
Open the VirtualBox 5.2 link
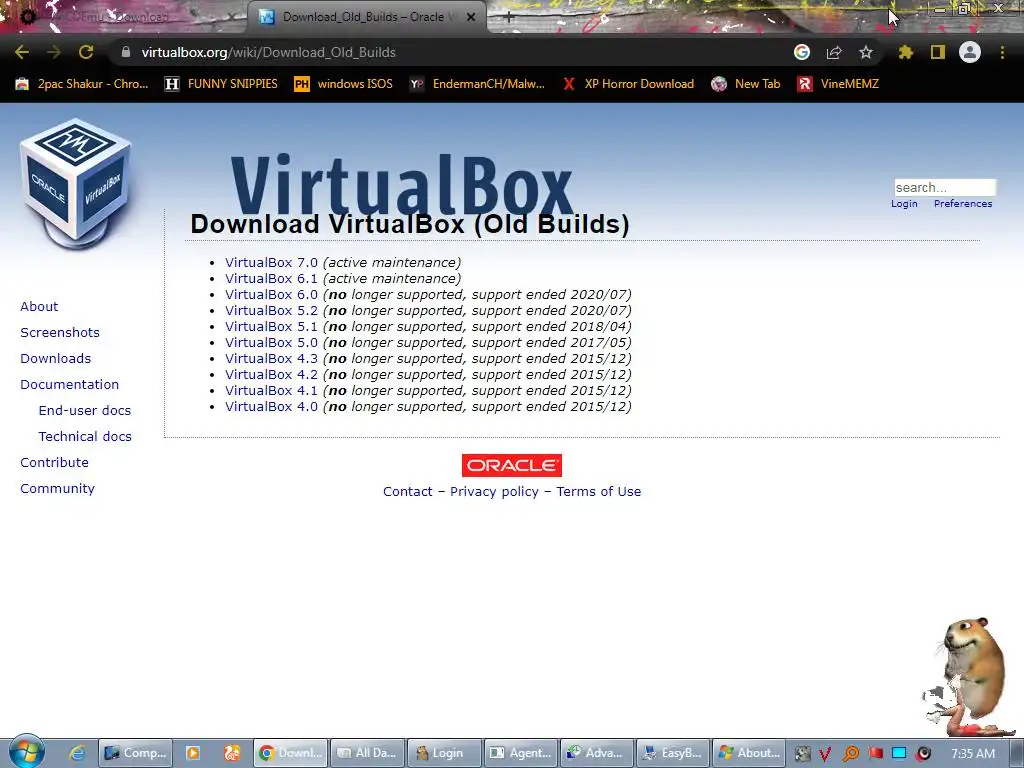click(x=272, y=310)
